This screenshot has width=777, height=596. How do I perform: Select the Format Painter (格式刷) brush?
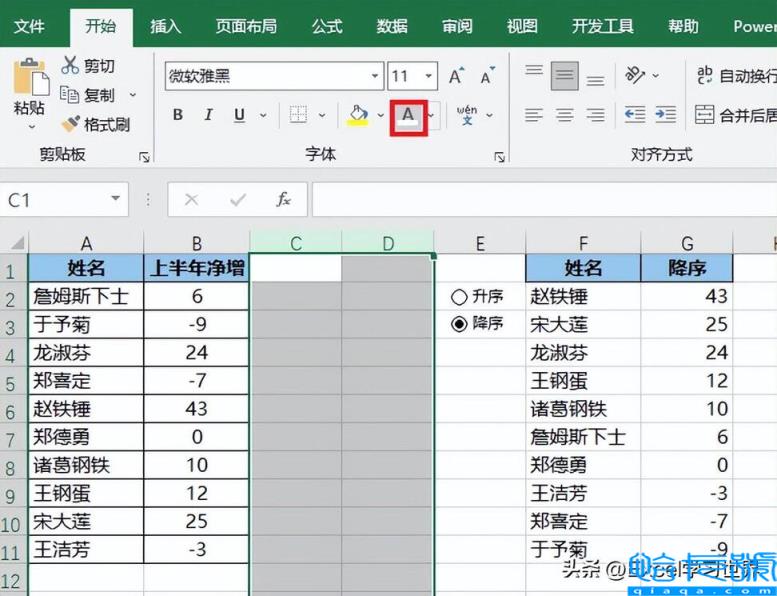(x=70, y=124)
